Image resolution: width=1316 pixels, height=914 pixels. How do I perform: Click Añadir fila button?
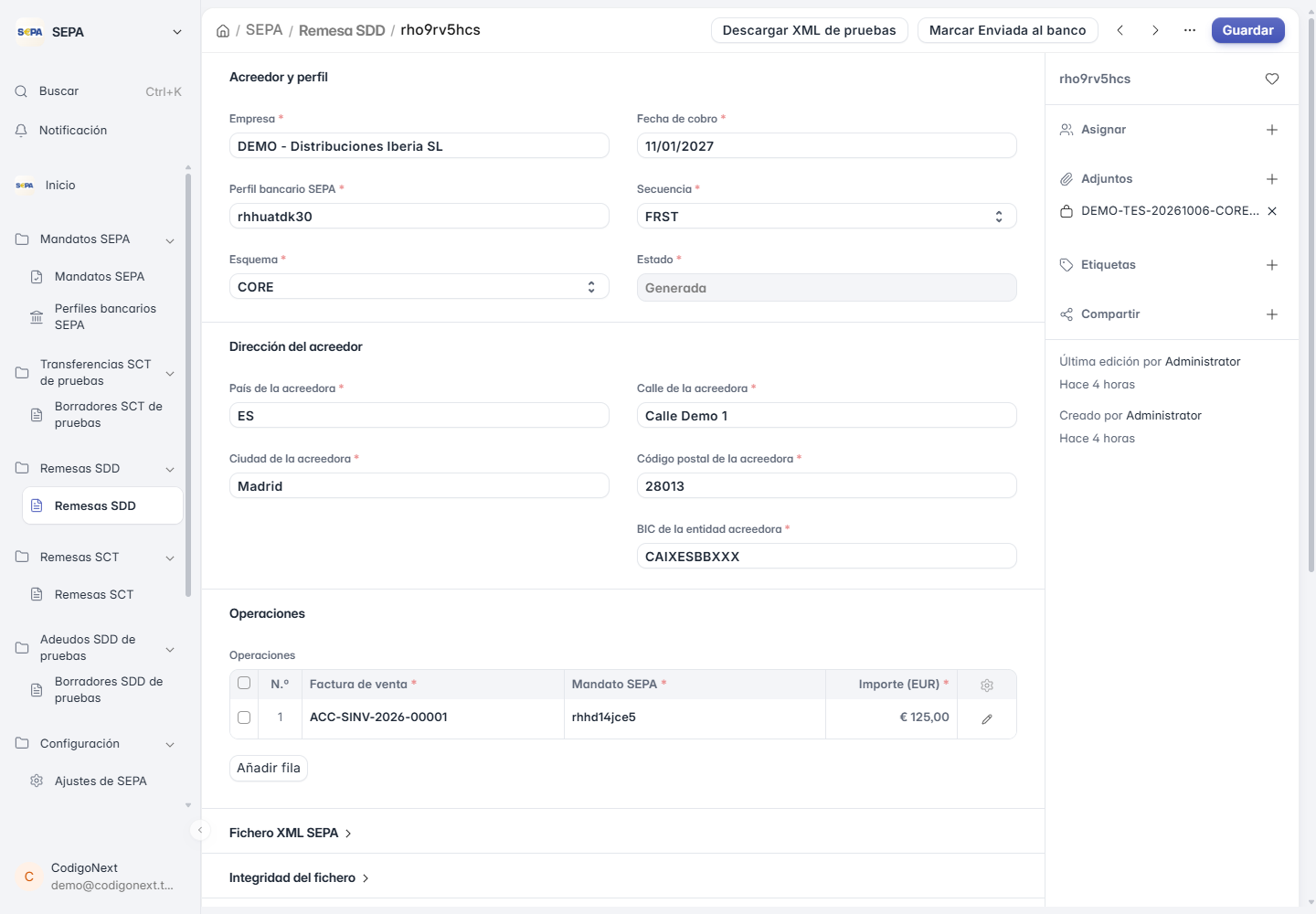(x=269, y=768)
